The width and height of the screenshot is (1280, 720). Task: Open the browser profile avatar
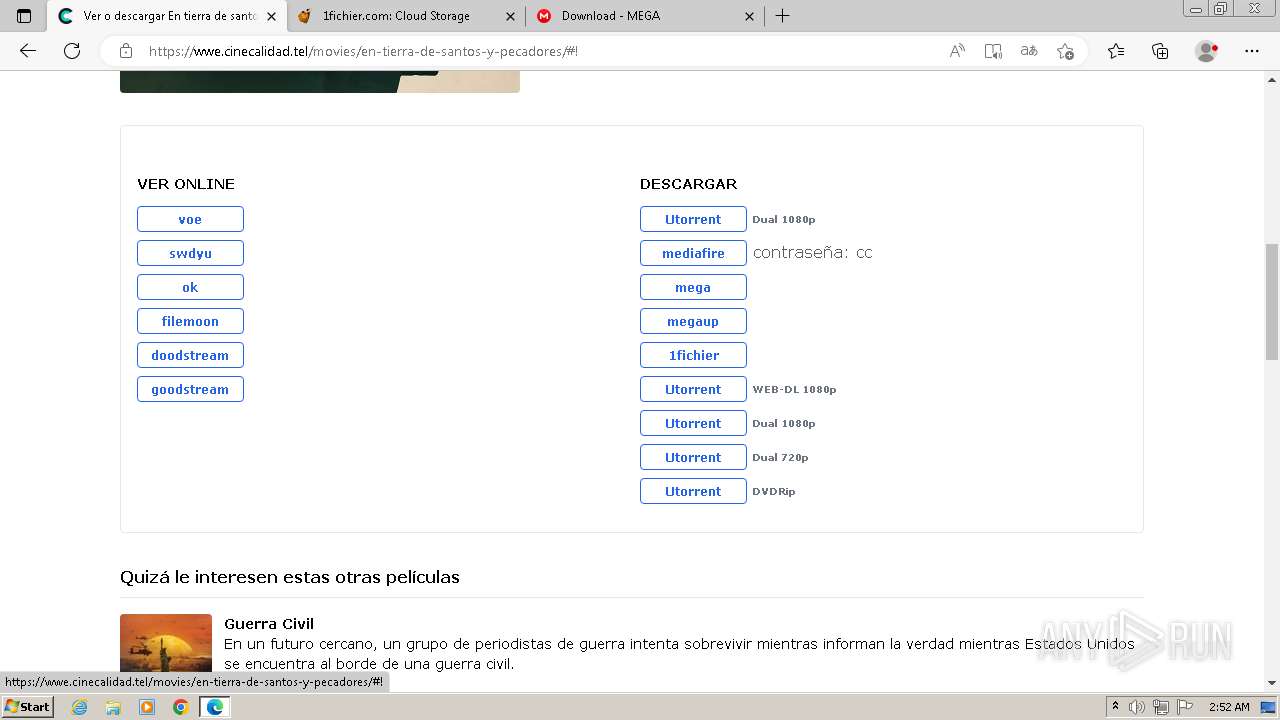point(1207,51)
